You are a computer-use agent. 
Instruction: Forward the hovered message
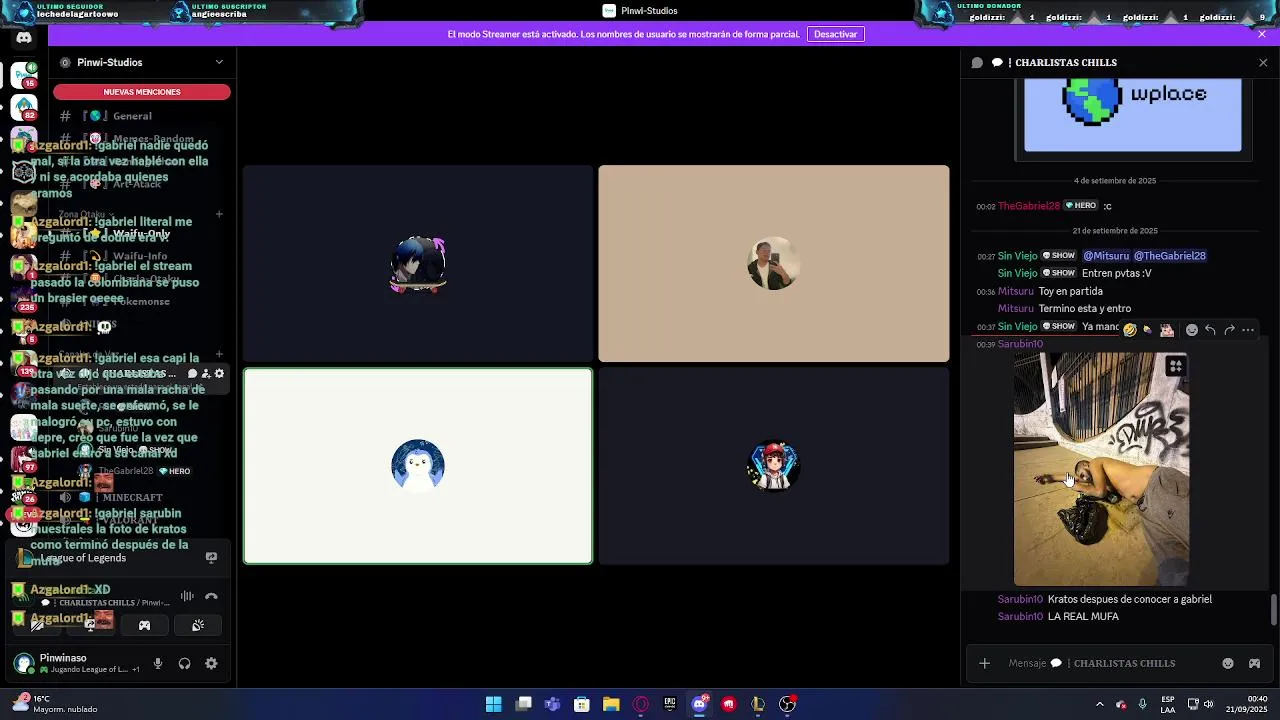coord(1229,330)
